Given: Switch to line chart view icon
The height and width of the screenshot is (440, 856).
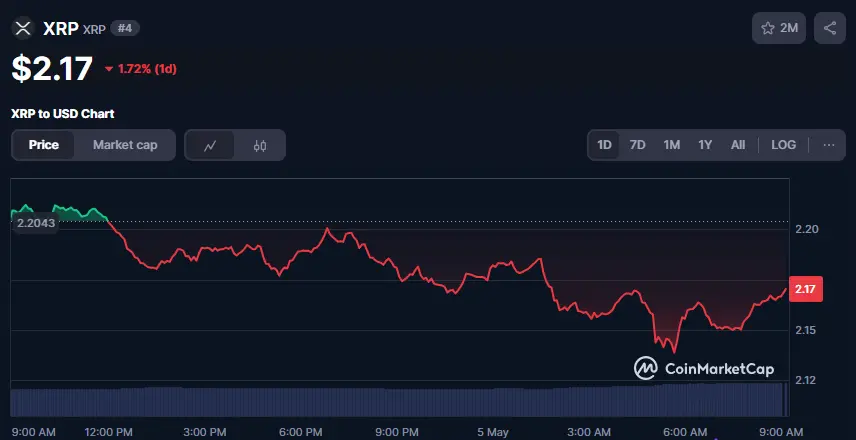Looking at the screenshot, I should click(x=210, y=145).
